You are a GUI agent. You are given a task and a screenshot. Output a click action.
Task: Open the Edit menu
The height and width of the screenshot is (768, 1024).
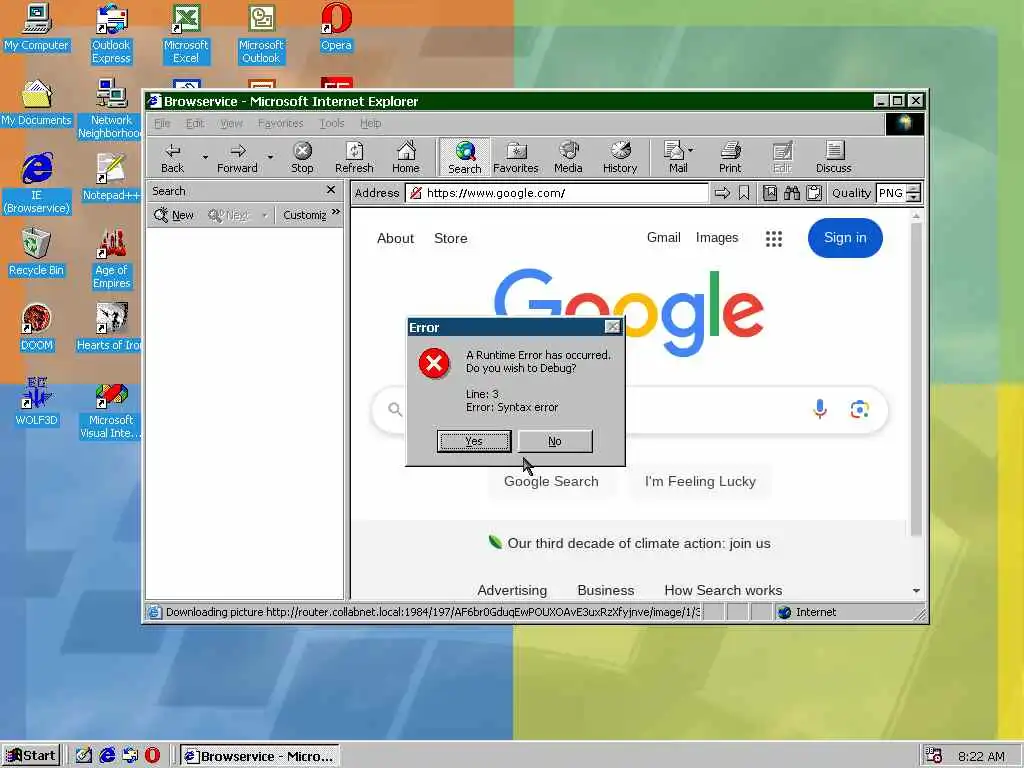pyautogui.click(x=195, y=123)
